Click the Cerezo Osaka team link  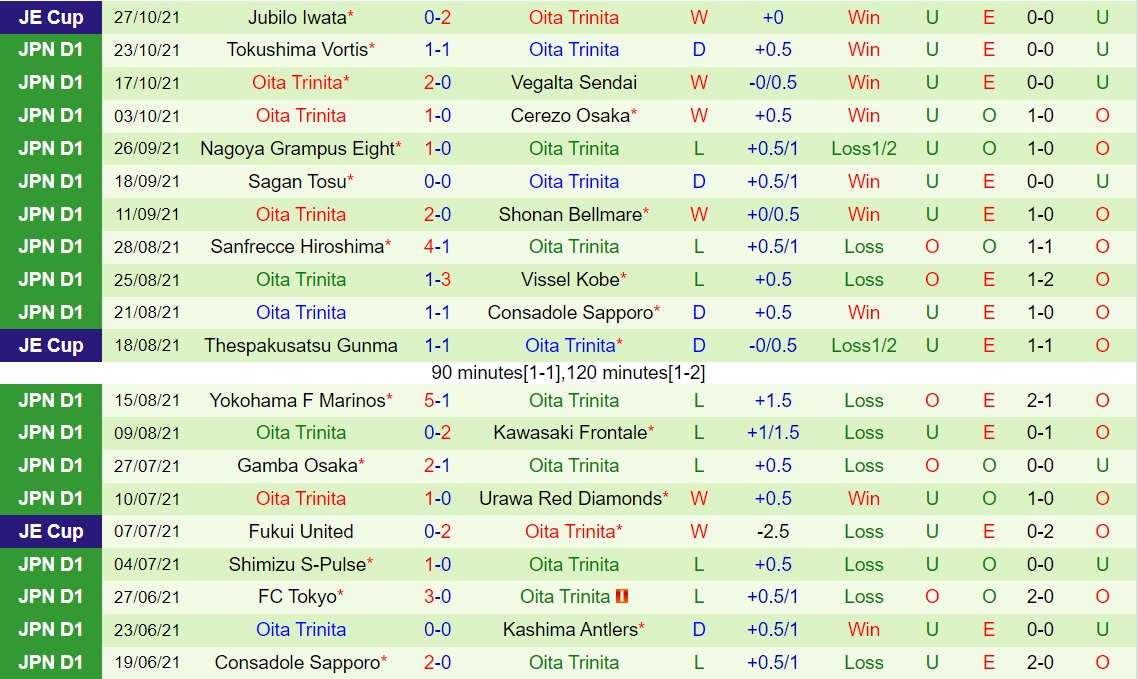pyautogui.click(x=570, y=116)
